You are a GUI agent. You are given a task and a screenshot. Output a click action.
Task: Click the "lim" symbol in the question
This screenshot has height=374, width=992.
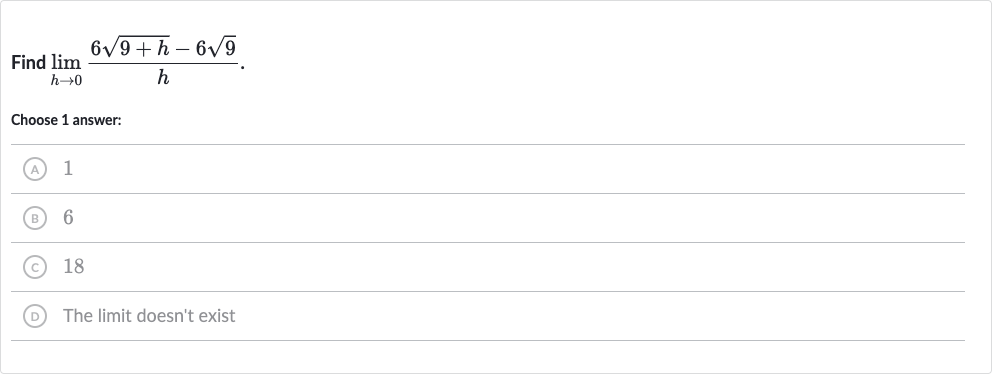point(66,63)
